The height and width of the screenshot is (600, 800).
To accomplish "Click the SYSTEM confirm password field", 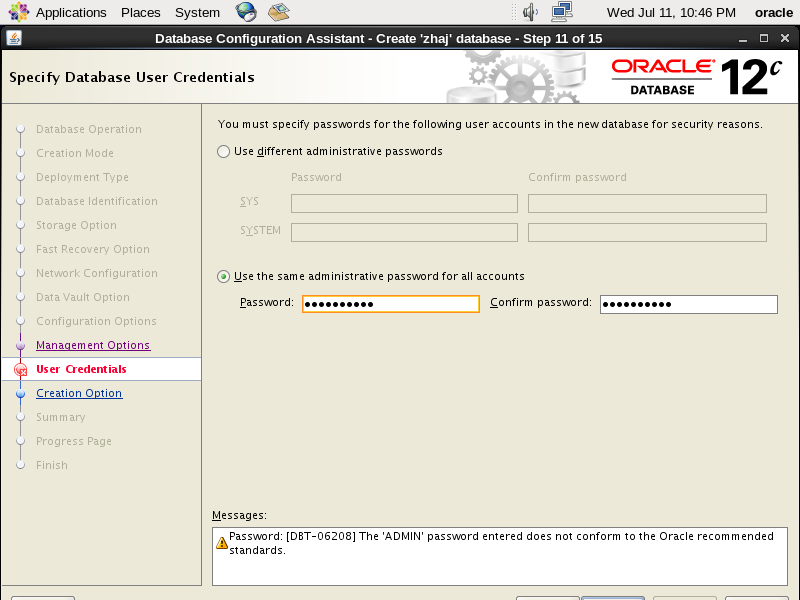I will (647, 233).
